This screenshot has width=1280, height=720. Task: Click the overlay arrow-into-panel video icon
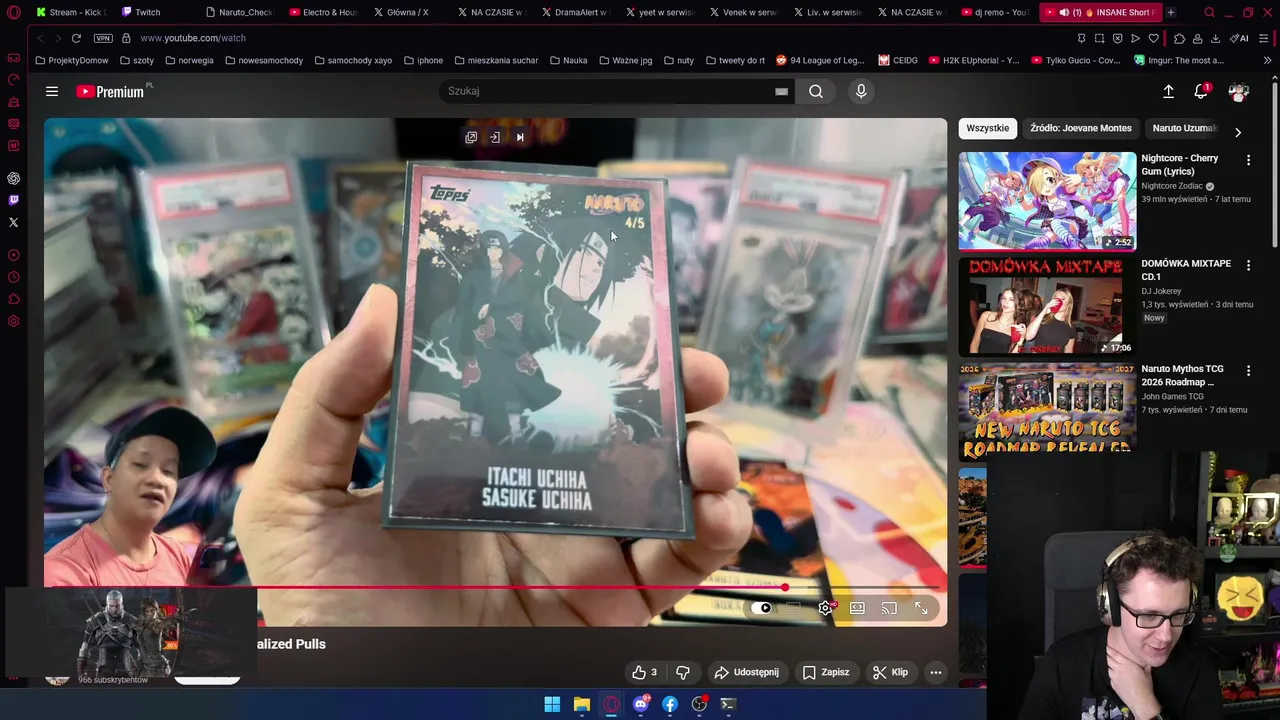click(495, 137)
